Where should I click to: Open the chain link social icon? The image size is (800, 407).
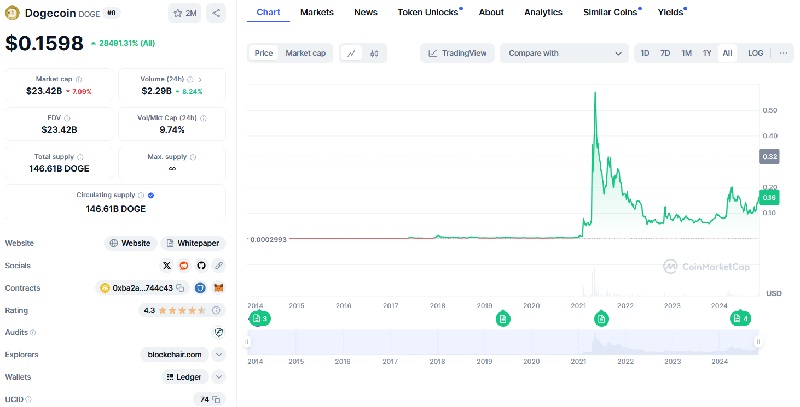coord(218,265)
